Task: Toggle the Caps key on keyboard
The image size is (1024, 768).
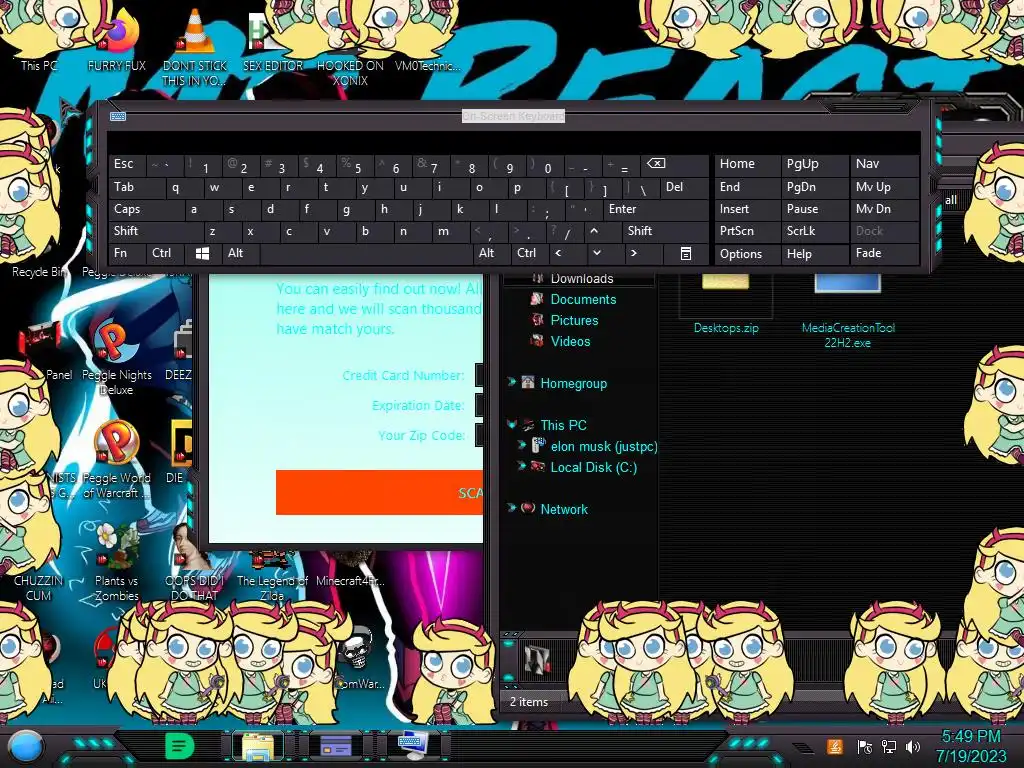Action: (x=146, y=210)
